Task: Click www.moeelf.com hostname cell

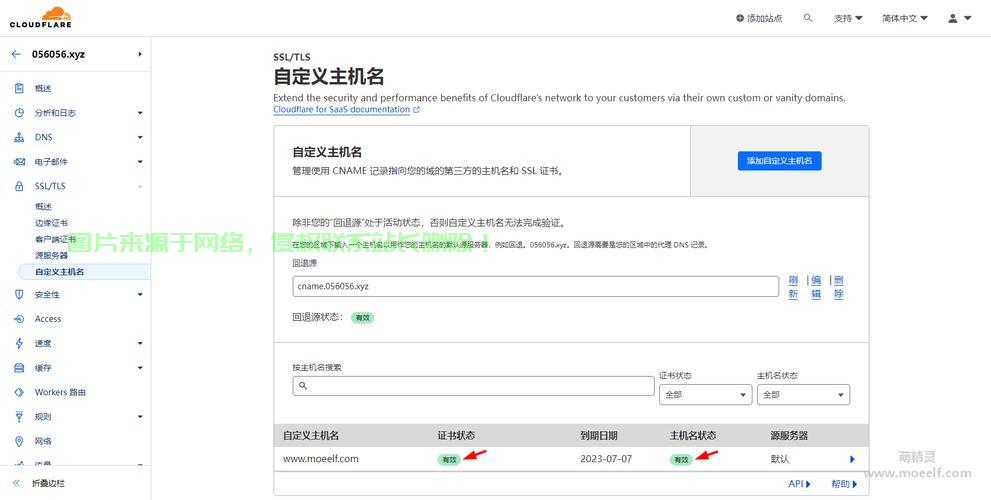Action: 320,459
